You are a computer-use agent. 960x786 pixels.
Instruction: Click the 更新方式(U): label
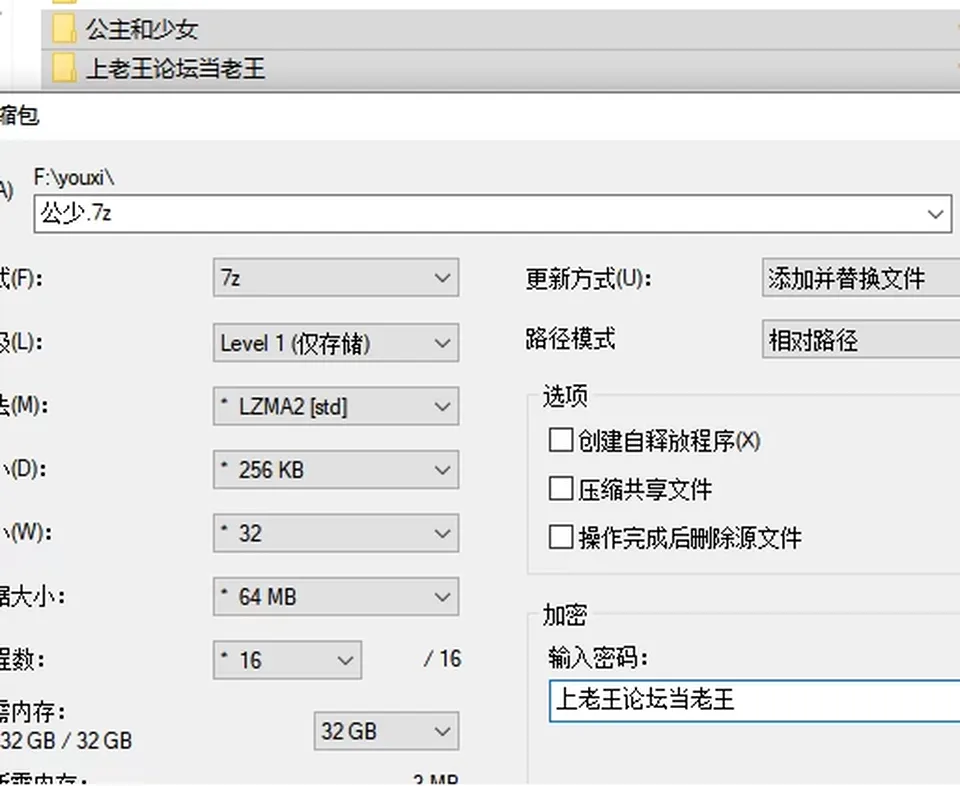coord(588,279)
